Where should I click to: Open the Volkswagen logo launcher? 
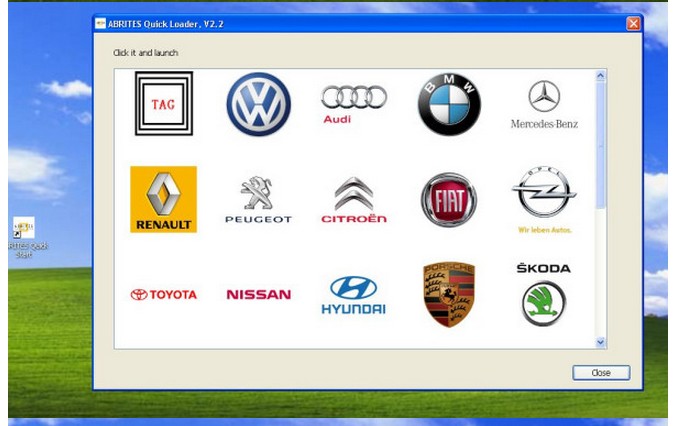(x=258, y=104)
